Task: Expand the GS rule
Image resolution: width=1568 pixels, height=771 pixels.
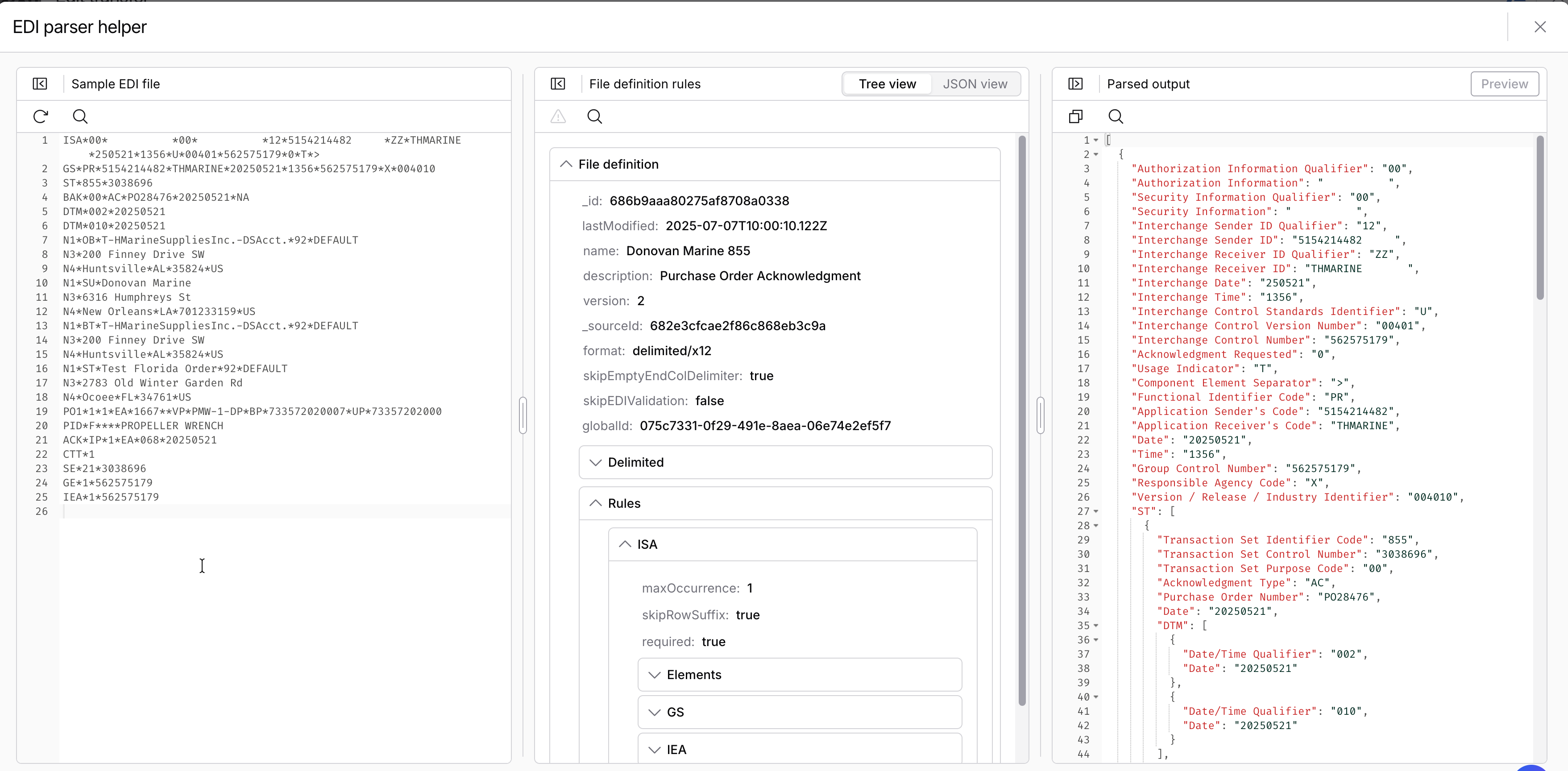Action: [654, 713]
